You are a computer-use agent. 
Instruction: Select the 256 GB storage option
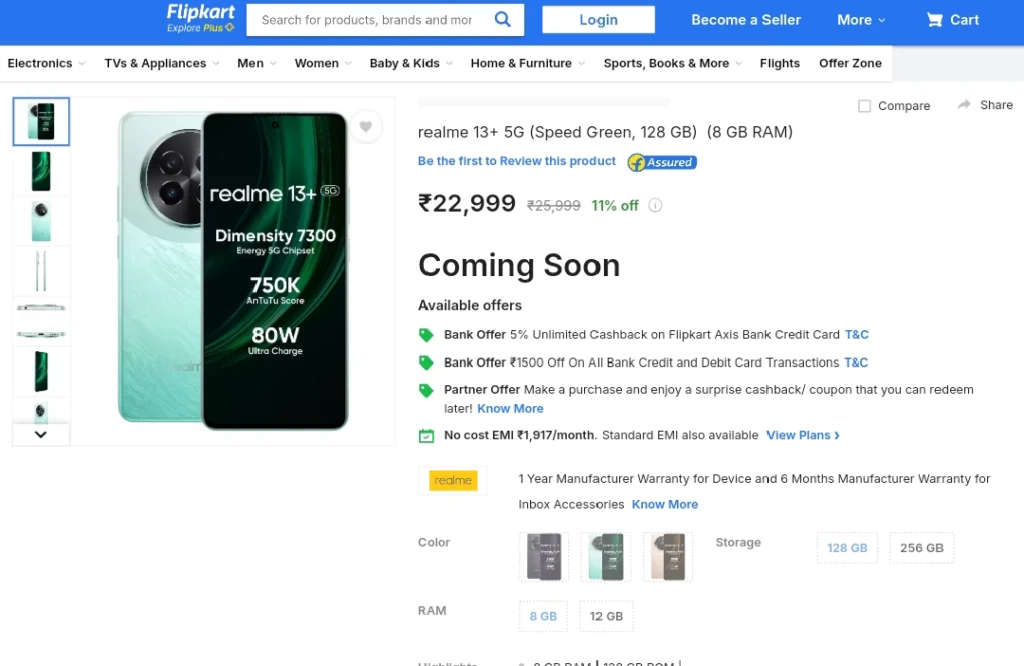[x=921, y=548]
